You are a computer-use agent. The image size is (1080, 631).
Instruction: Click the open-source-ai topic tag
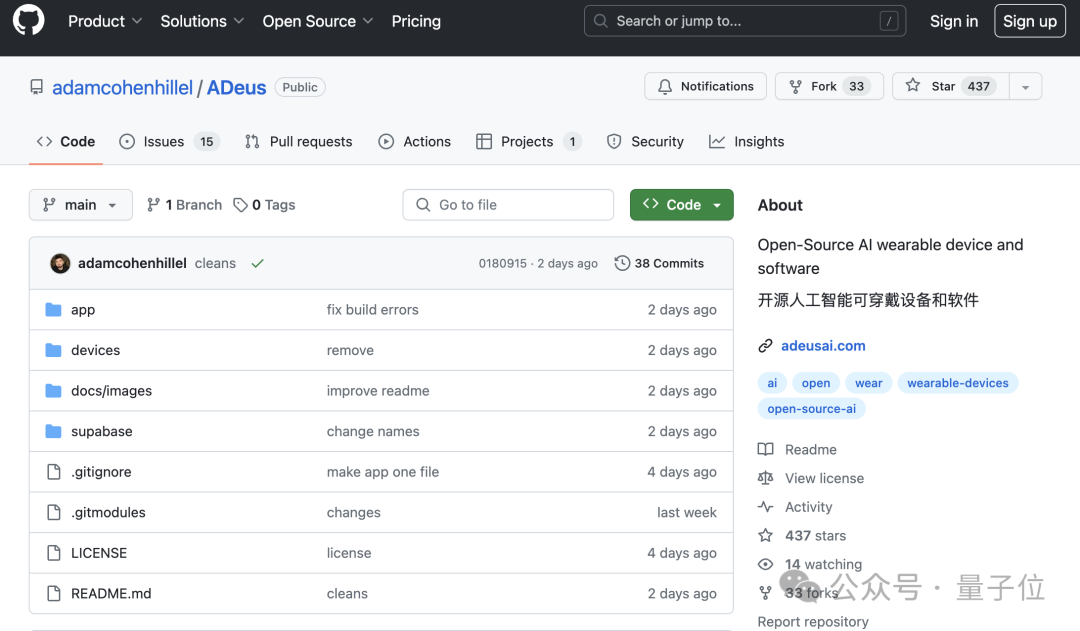click(811, 408)
